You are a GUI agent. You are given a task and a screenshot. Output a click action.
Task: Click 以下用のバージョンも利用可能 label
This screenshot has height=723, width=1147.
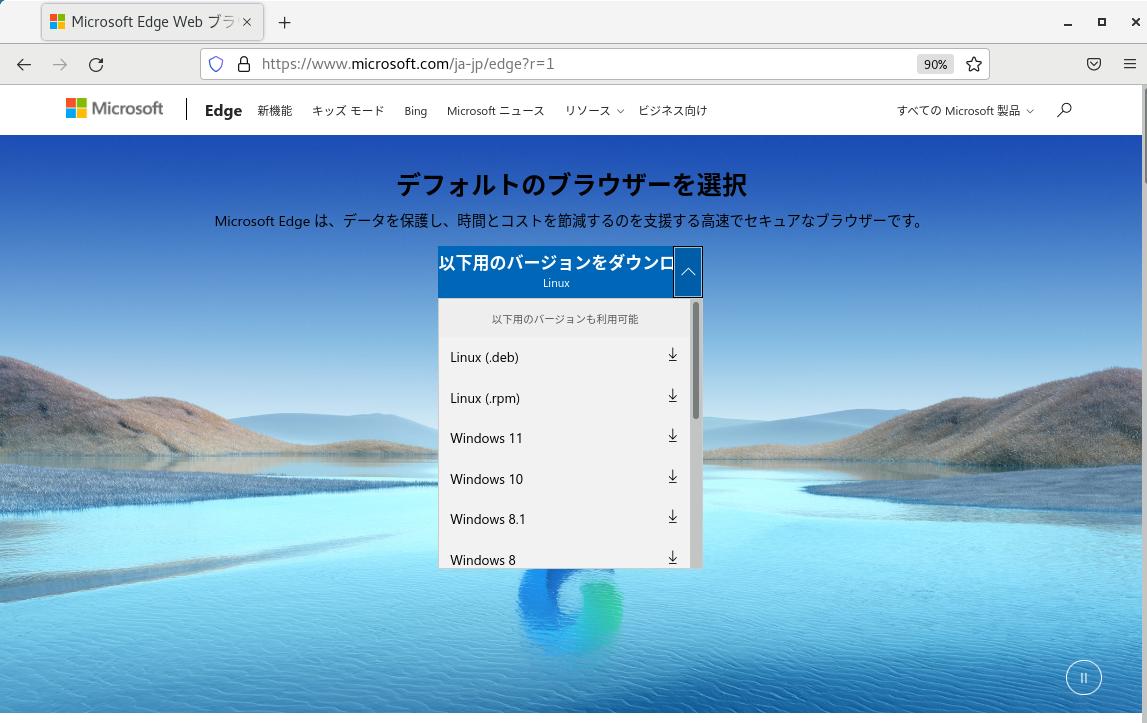[x=565, y=319]
